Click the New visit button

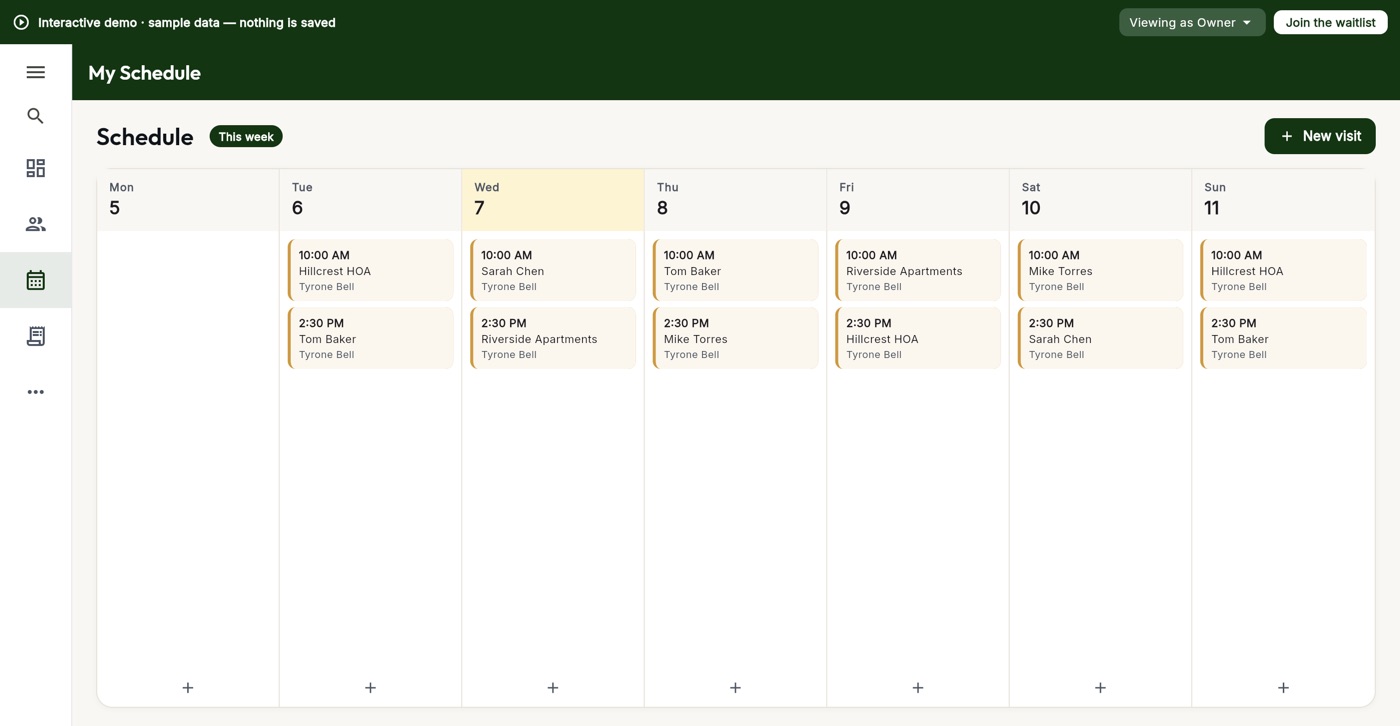[x=1320, y=136]
